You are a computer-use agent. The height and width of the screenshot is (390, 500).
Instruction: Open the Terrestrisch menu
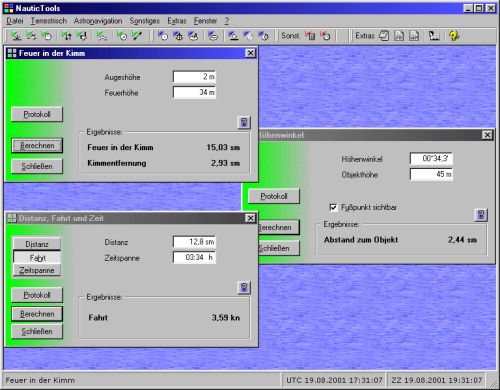pyautogui.click(x=49, y=21)
